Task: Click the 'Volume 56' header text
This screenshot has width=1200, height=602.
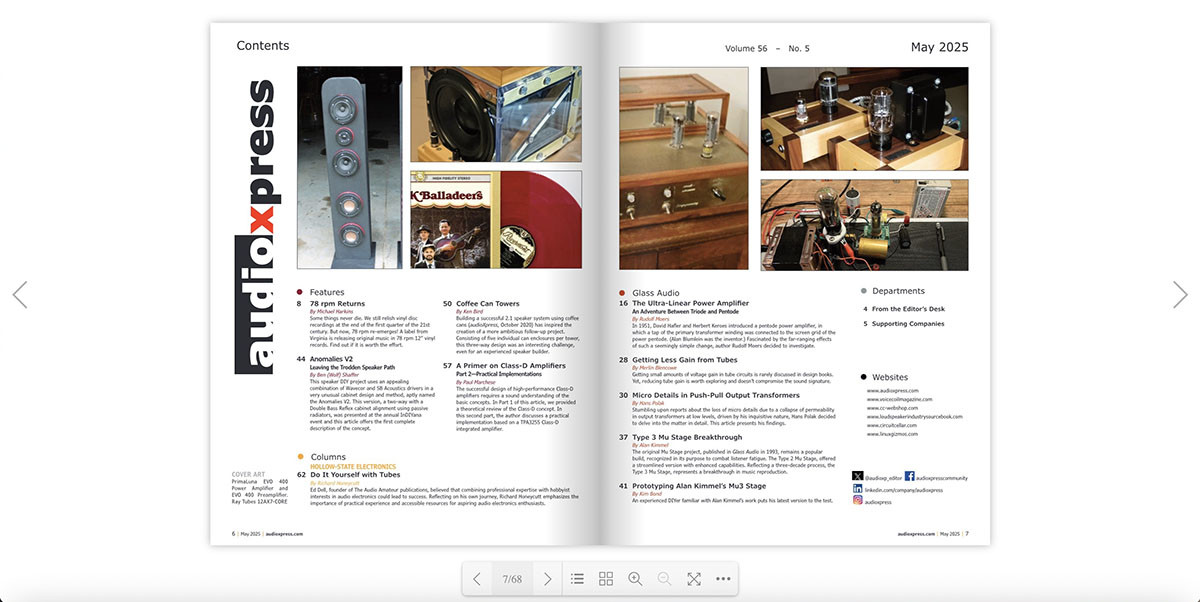Action: [x=746, y=48]
